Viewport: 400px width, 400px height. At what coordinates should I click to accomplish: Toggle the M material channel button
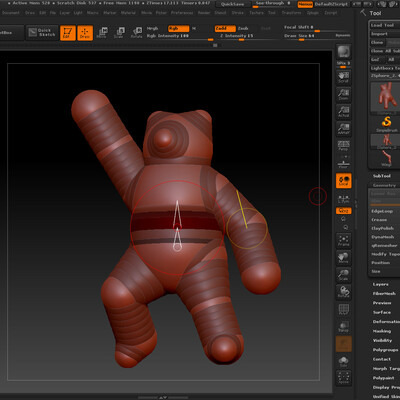[x=194, y=29]
